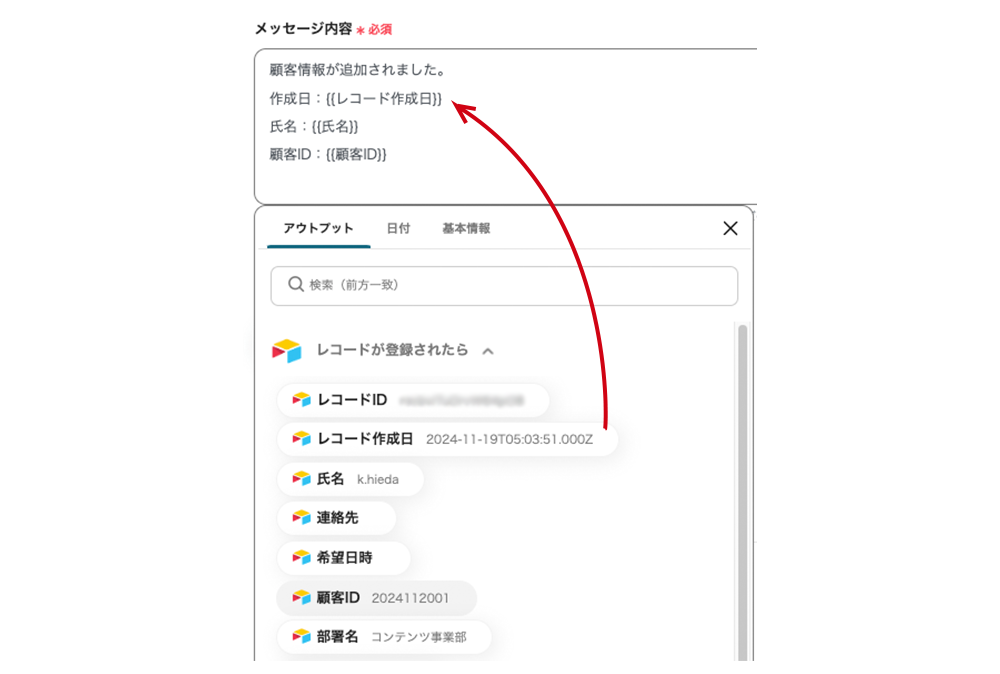Click the Airtable icon in レコード作成日 chip

[301, 439]
